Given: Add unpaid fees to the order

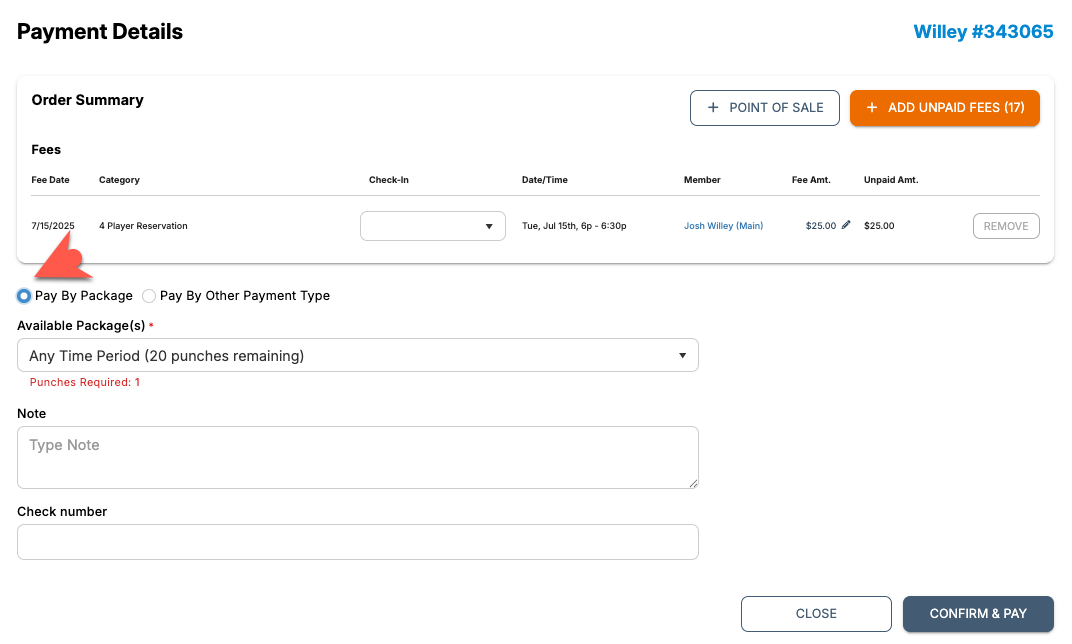Looking at the screenshot, I should pyautogui.click(x=944, y=108).
